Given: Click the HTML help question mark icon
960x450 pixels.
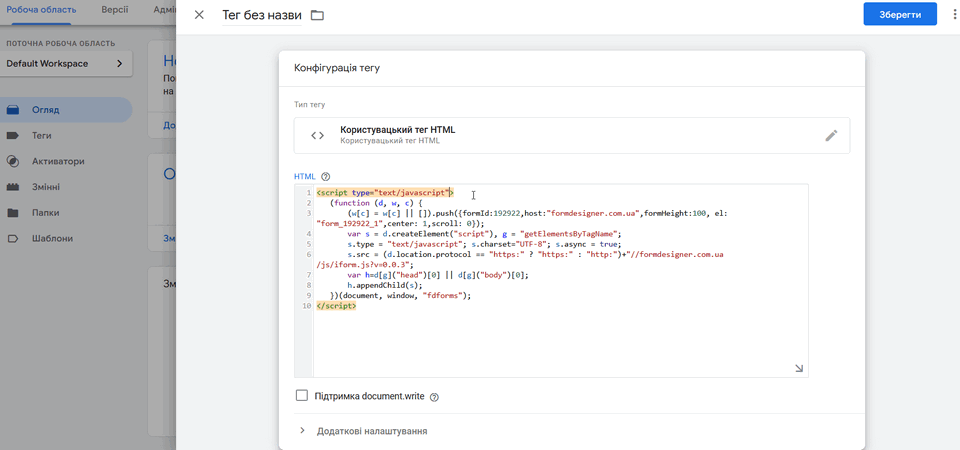Looking at the screenshot, I should (x=326, y=177).
